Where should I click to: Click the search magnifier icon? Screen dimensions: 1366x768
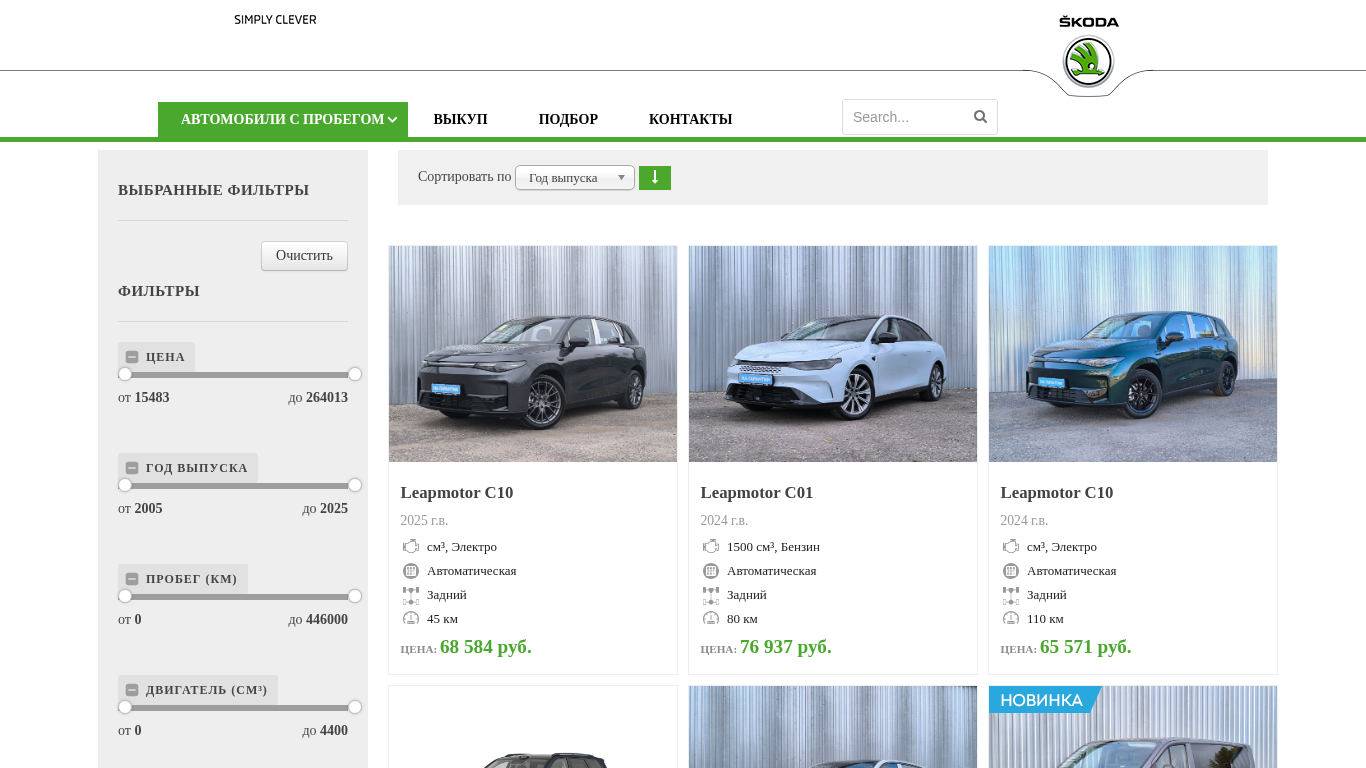coord(980,117)
